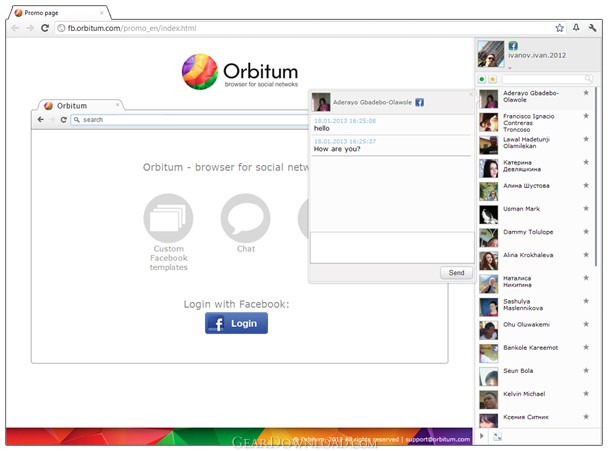Open chat with Lawal Hadetunji Olamilekan

[x=535, y=145]
